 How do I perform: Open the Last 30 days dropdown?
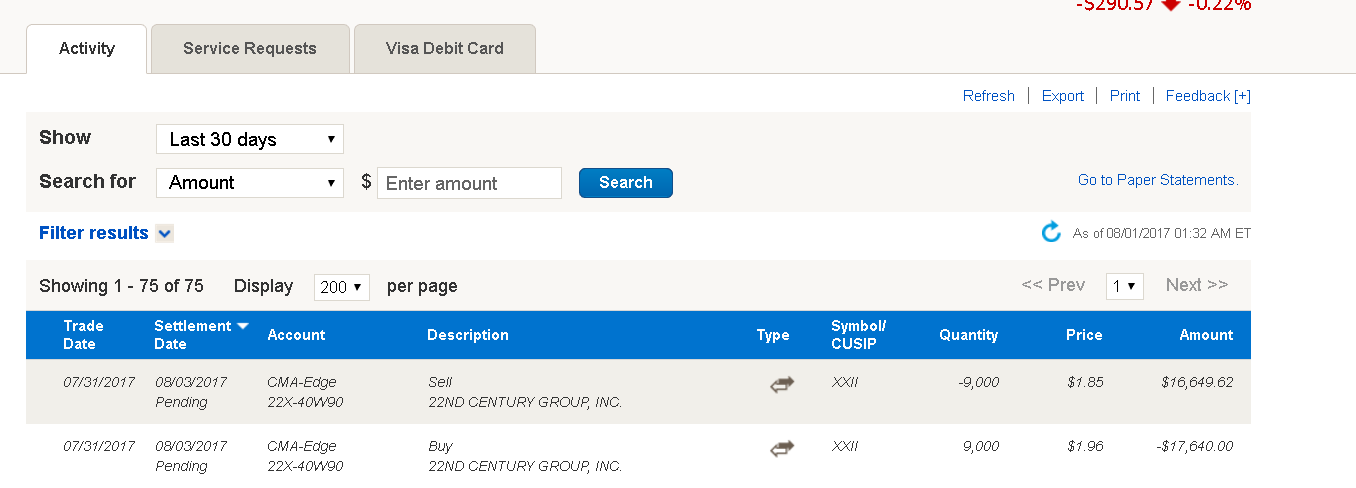250,139
